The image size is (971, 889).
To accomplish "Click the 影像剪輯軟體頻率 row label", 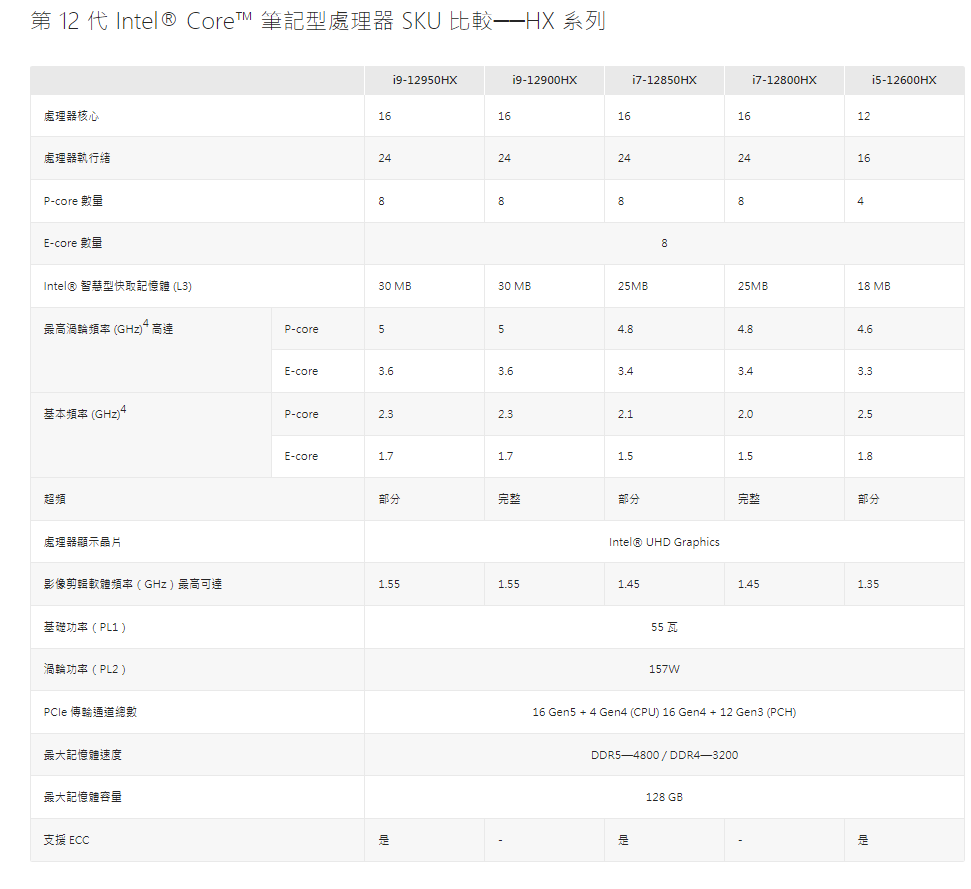I will tap(133, 584).
